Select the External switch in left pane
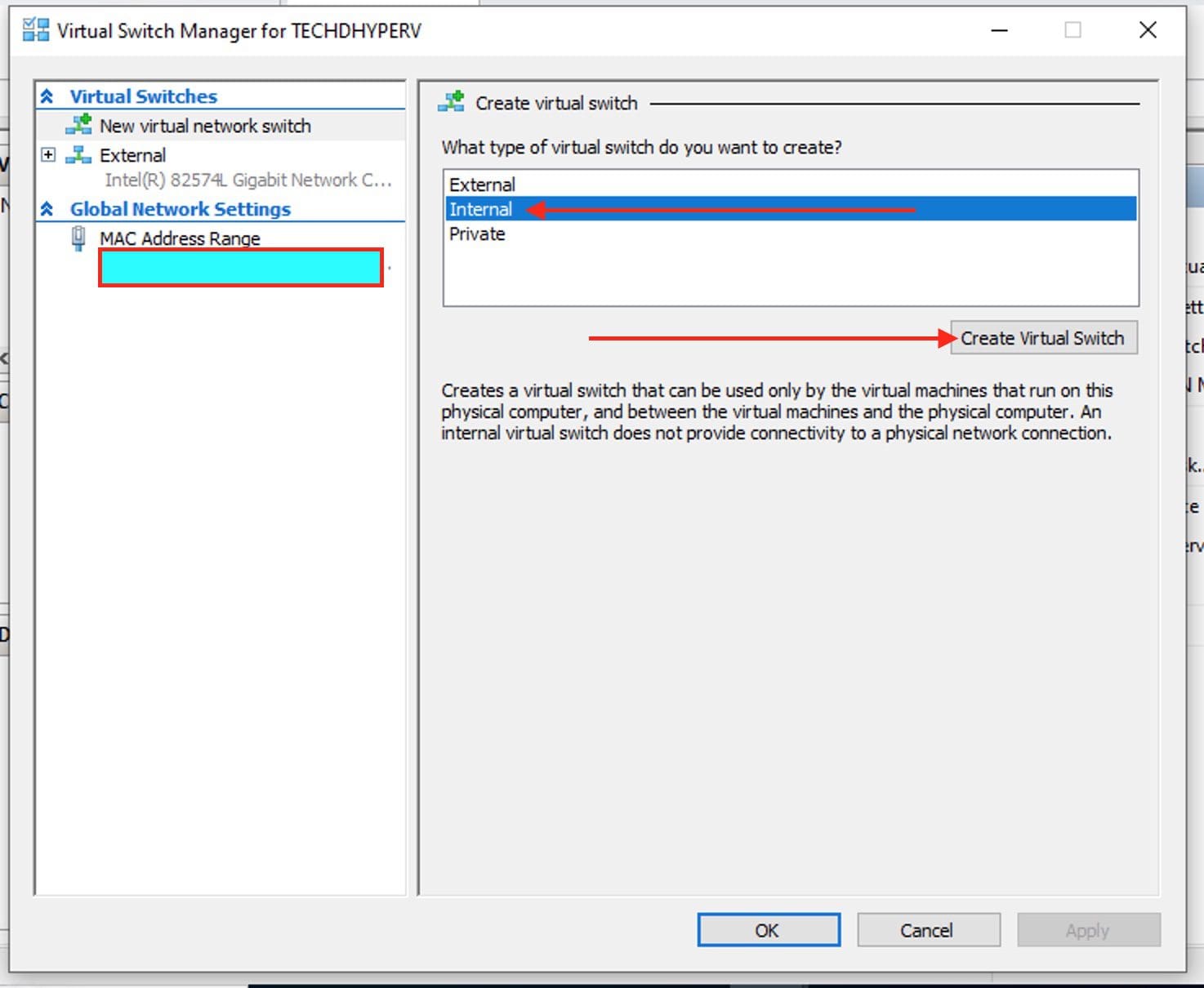 point(132,155)
